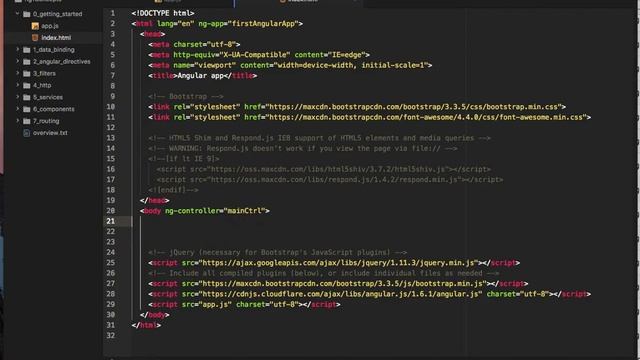Click the 5_services folder icon
Image resolution: width=640 pixels, height=360 pixels.
pos(27,97)
